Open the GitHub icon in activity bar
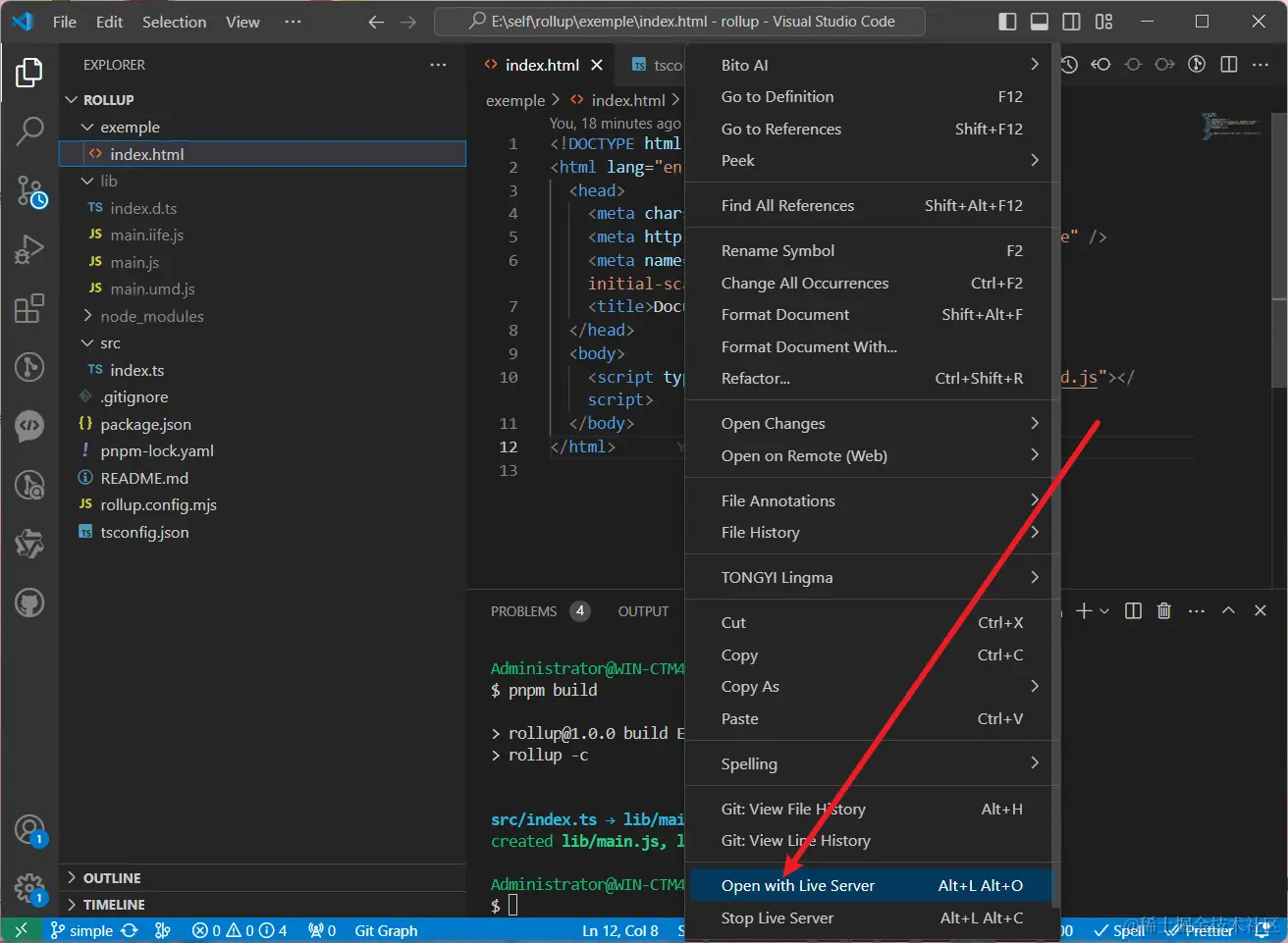Viewport: 1288px width, 943px height. (x=29, y=602)
